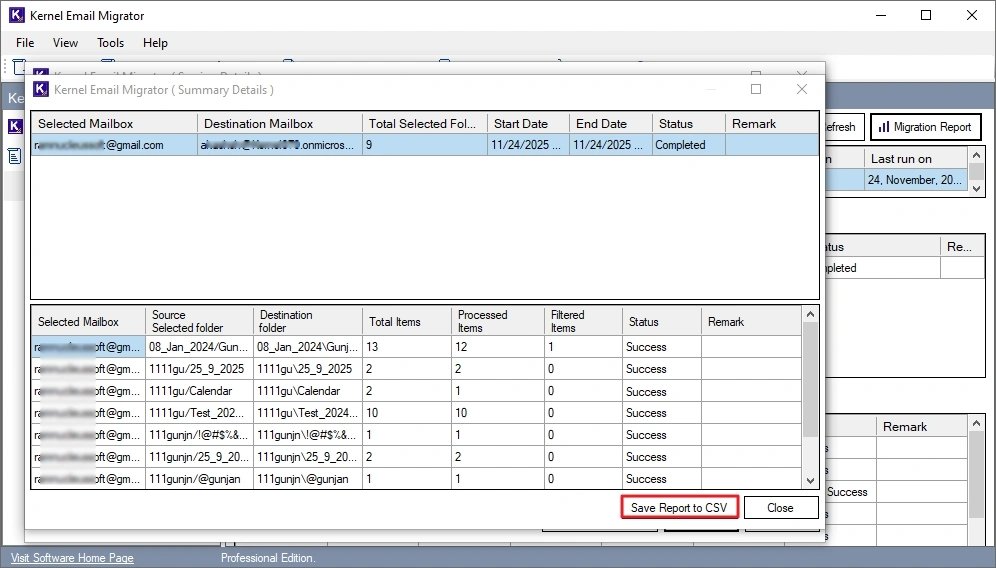Image resolution: width=996 pixels, height=568 pixels.
Task: Click the Destination folder column header
Action: point(308,321)
